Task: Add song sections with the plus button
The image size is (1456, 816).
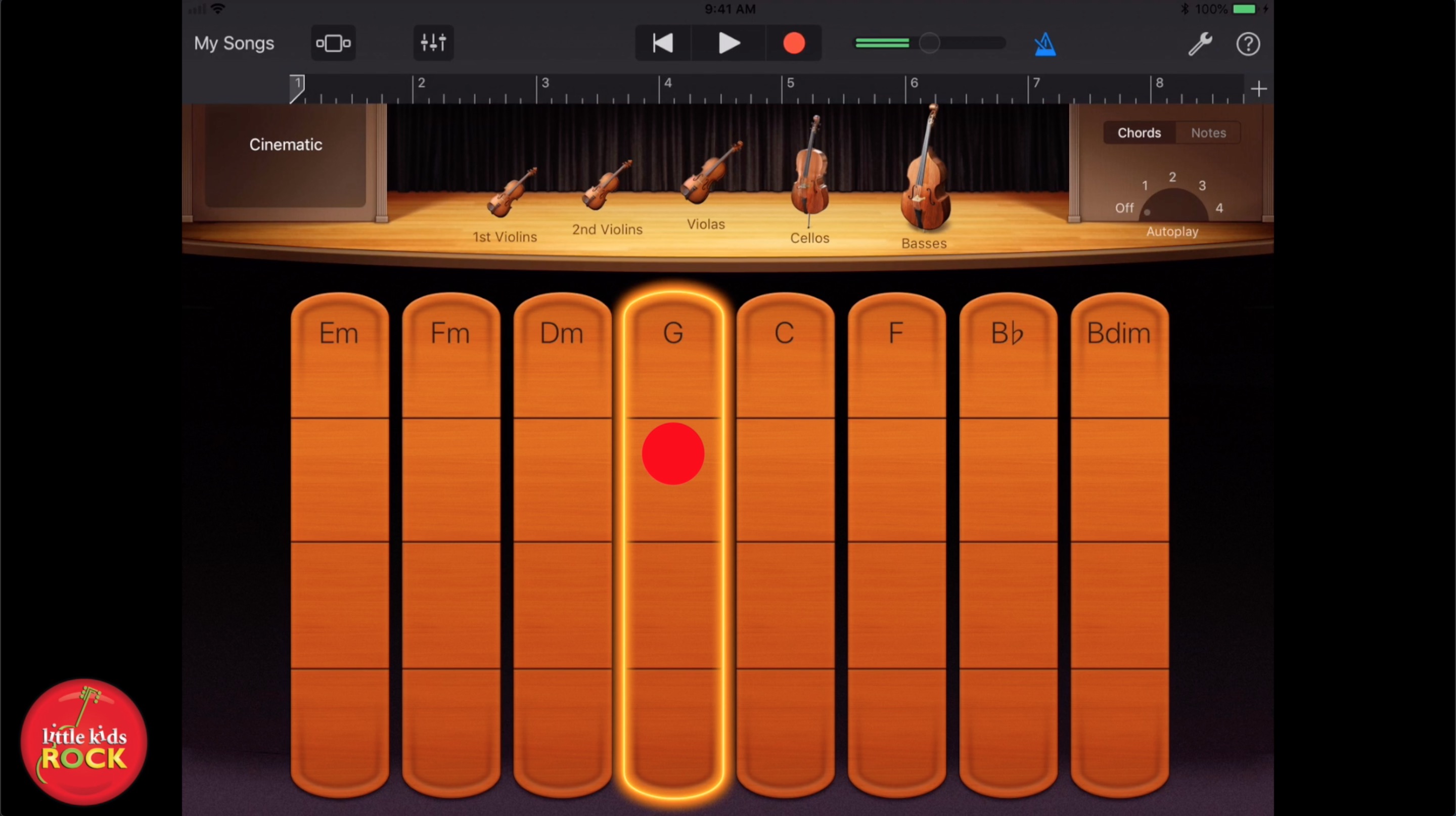Action: pos(1259,88)
